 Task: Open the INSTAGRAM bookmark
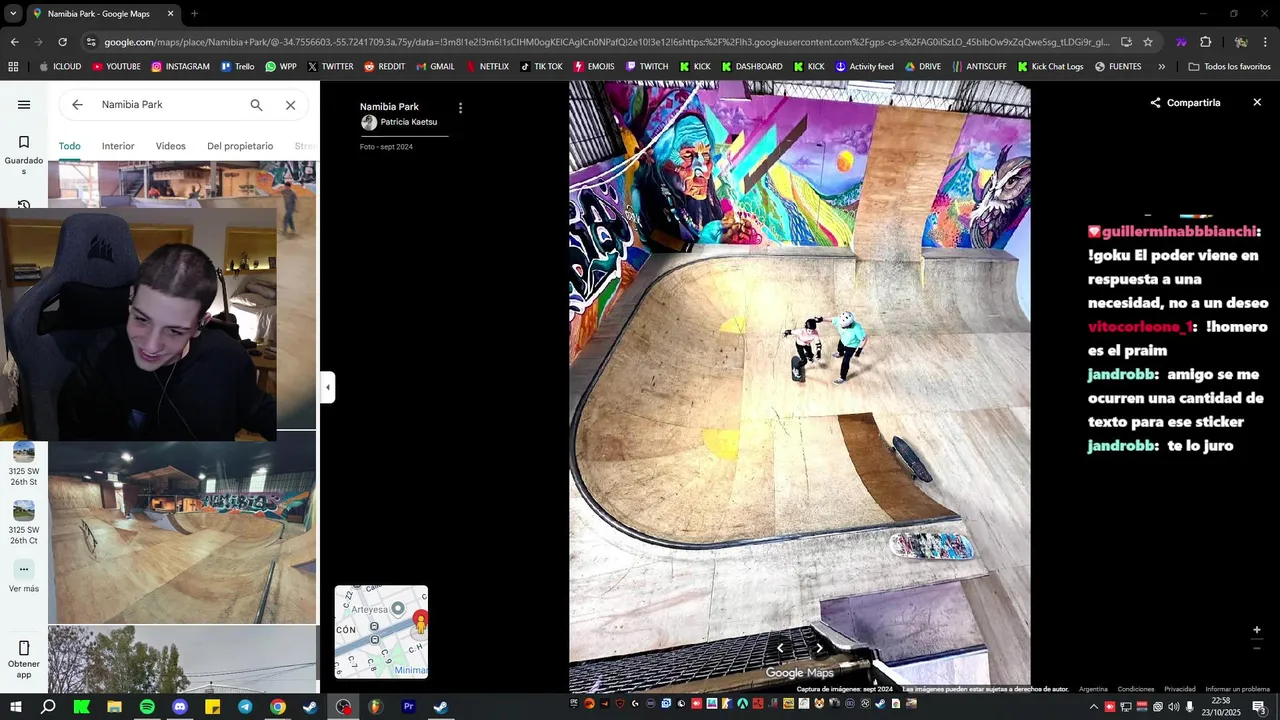pos(180,67)
